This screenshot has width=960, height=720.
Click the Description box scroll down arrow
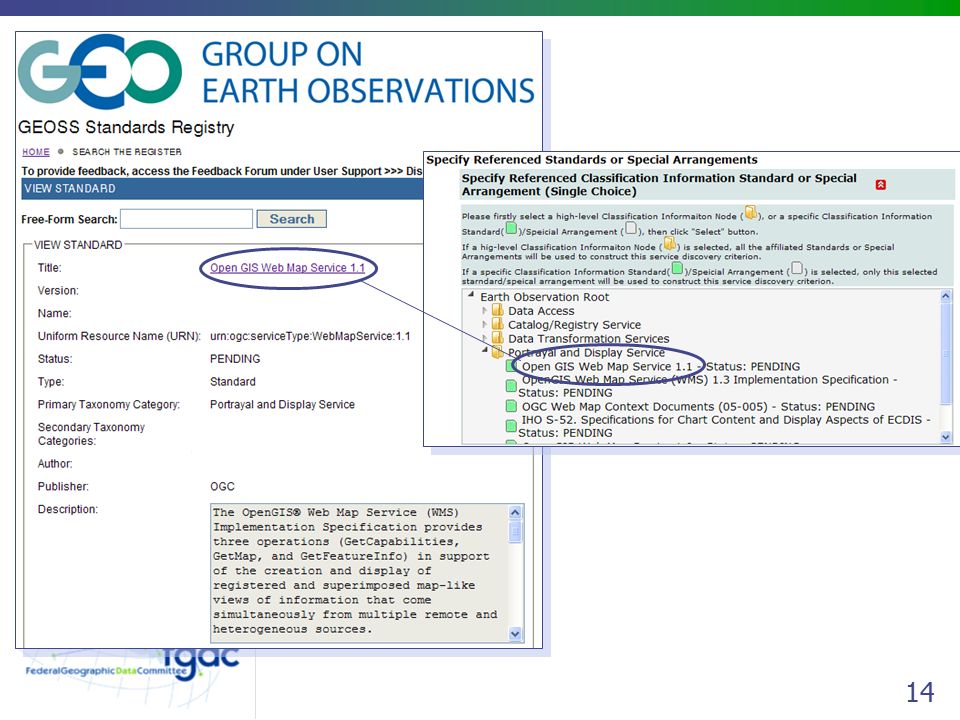[515, 634]
